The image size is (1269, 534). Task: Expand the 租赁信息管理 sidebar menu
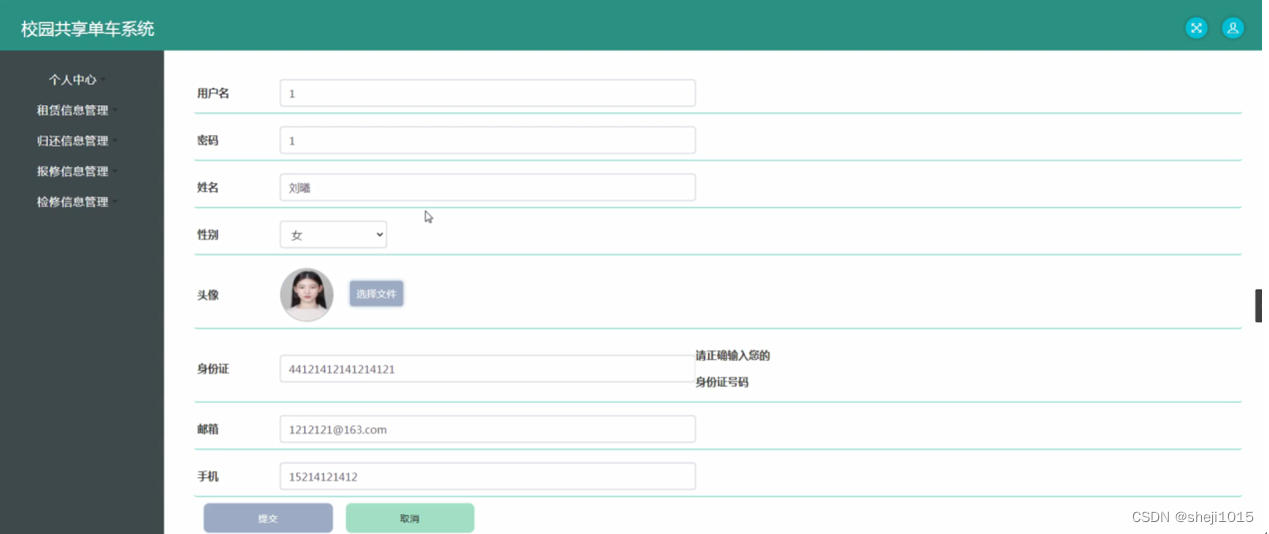[x=77, y=110]
